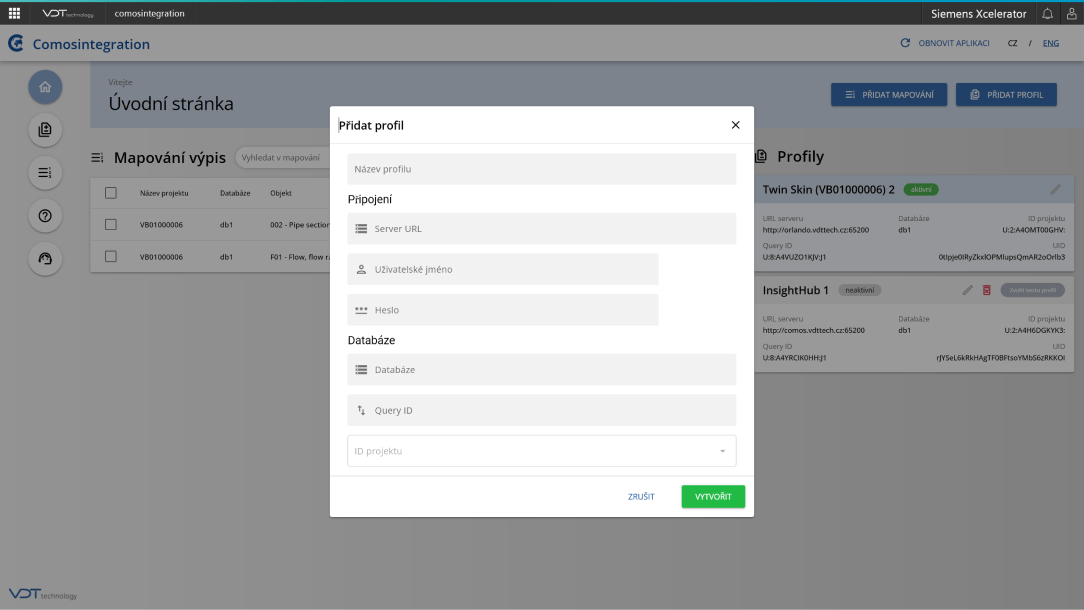The image size is (1084, 610).
Task: Open the Profiles icon in the sidebar
Action: pyautogui.click(x=45, y=130)
